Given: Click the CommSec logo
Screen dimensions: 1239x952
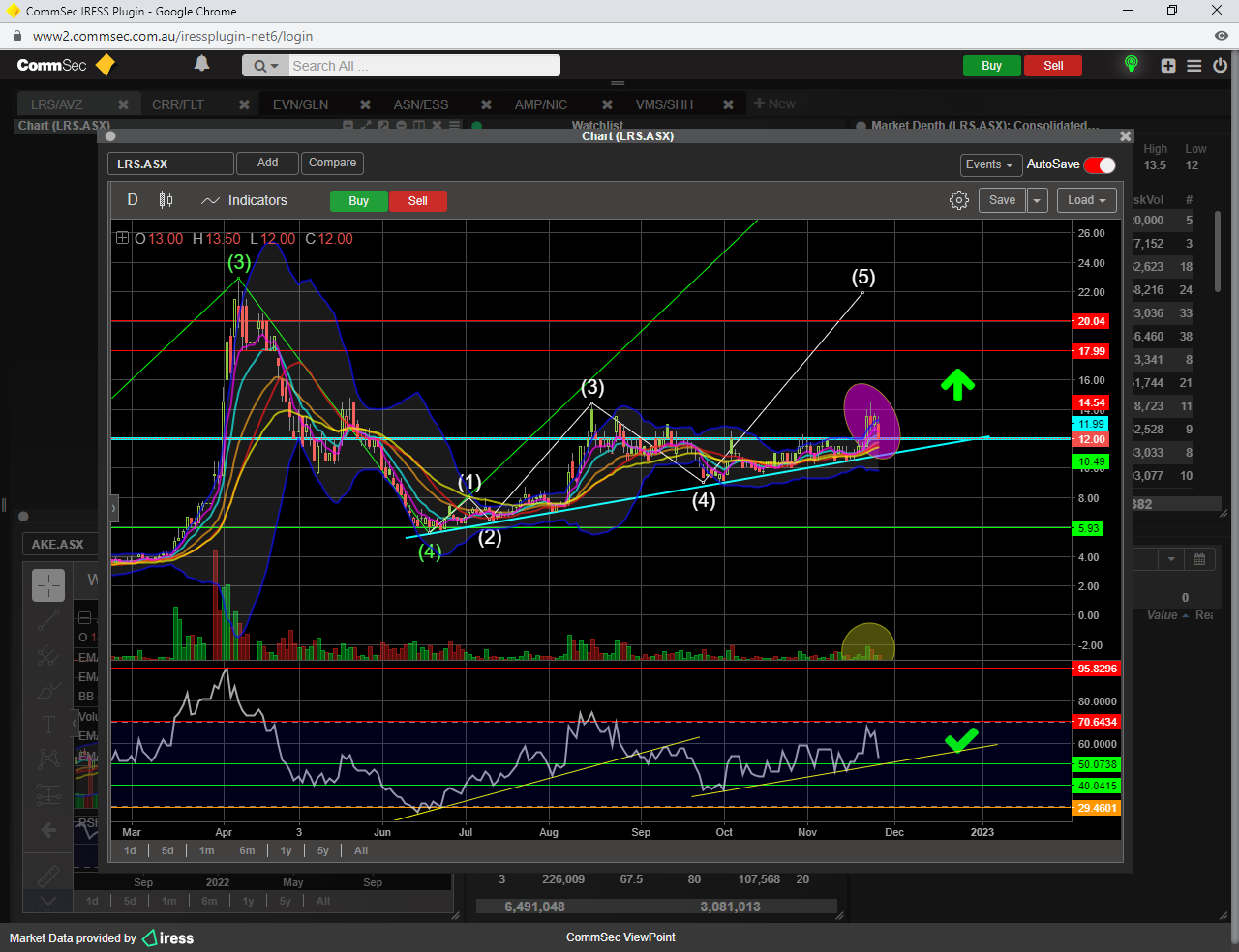Looking at the screenshot, I should coord(66,65).
